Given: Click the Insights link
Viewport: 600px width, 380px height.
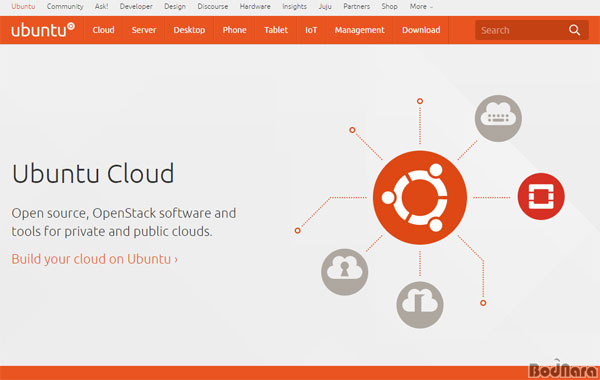Looking at the screenshot, I should (294, 7).
